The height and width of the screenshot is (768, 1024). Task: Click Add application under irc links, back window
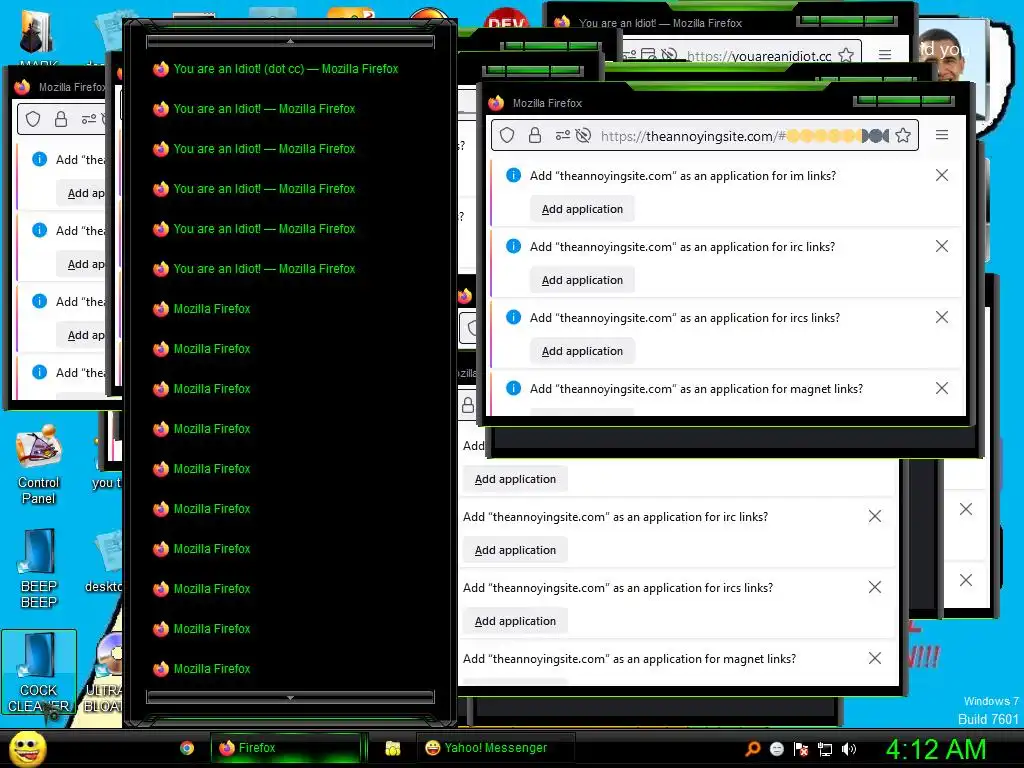[515, 550]
